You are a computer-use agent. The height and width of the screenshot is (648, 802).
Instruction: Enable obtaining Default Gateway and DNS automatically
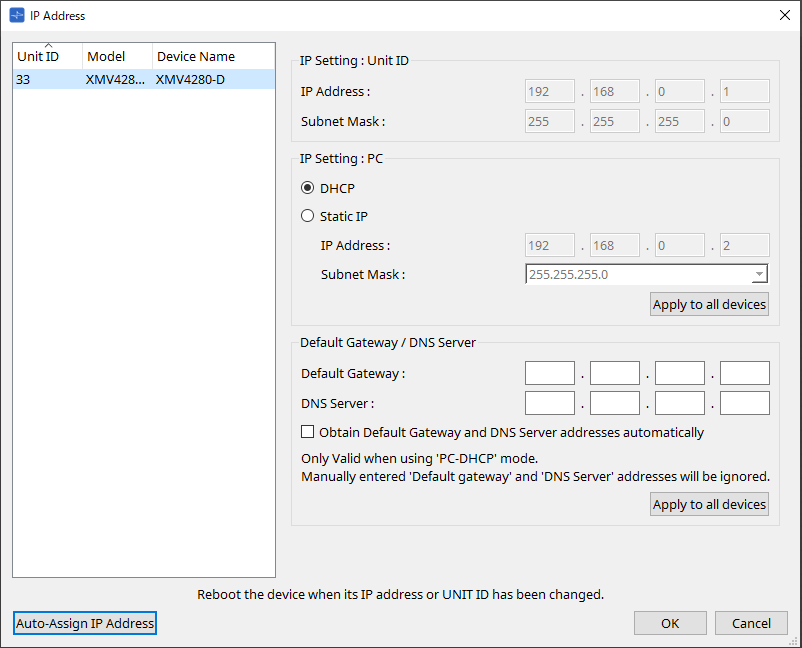(308, 433)
